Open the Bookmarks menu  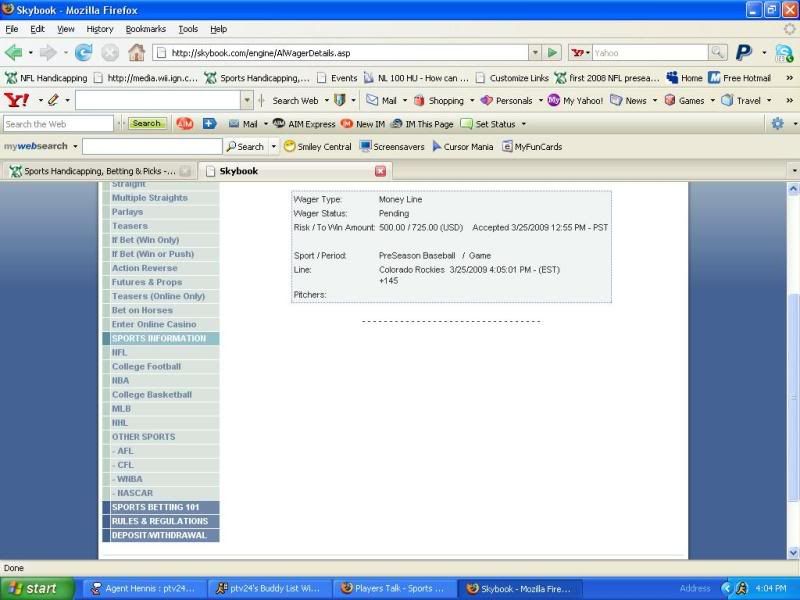pos(145,29)
